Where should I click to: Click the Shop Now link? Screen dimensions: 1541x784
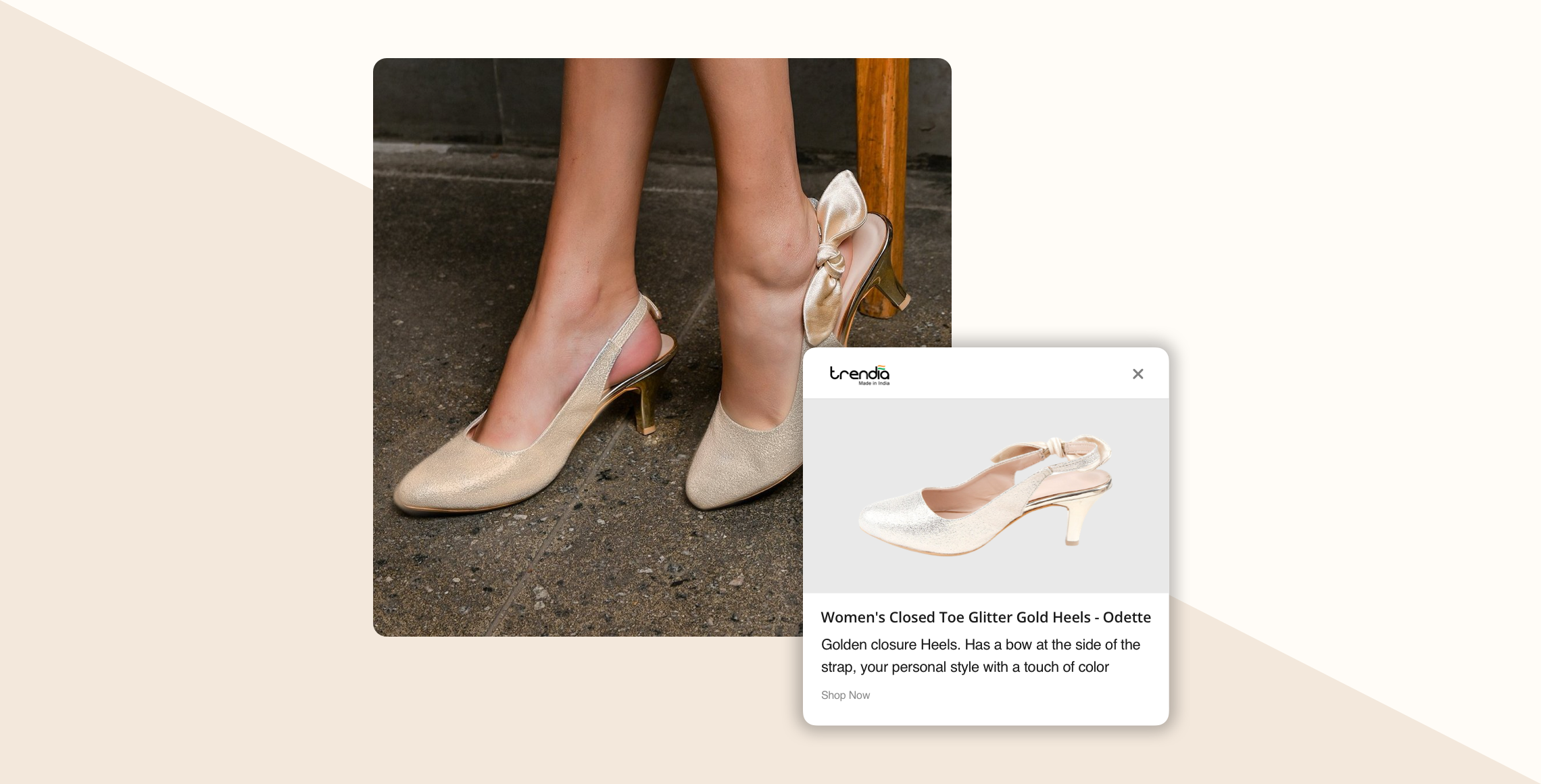845,695
